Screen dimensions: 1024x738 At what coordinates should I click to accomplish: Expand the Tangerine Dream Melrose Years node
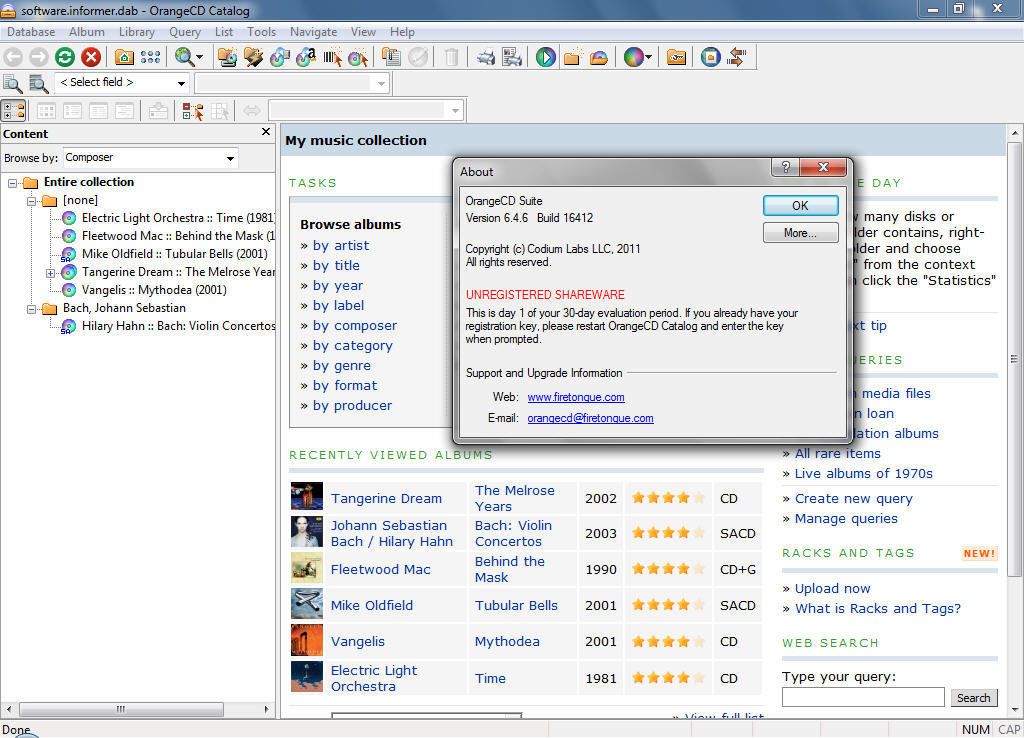click(x=50, y=273)
